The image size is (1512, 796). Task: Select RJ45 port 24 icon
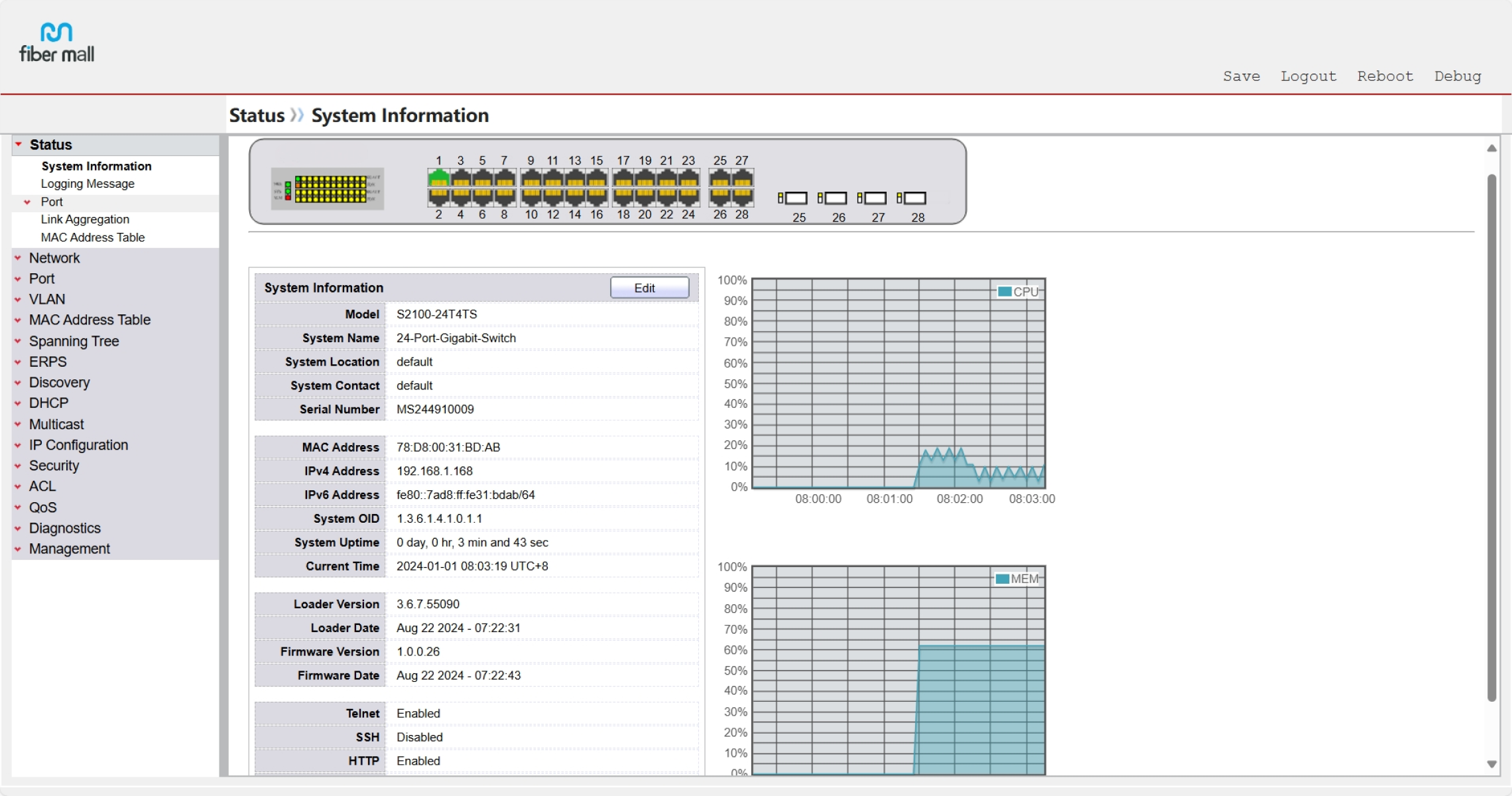pos(688,196)
